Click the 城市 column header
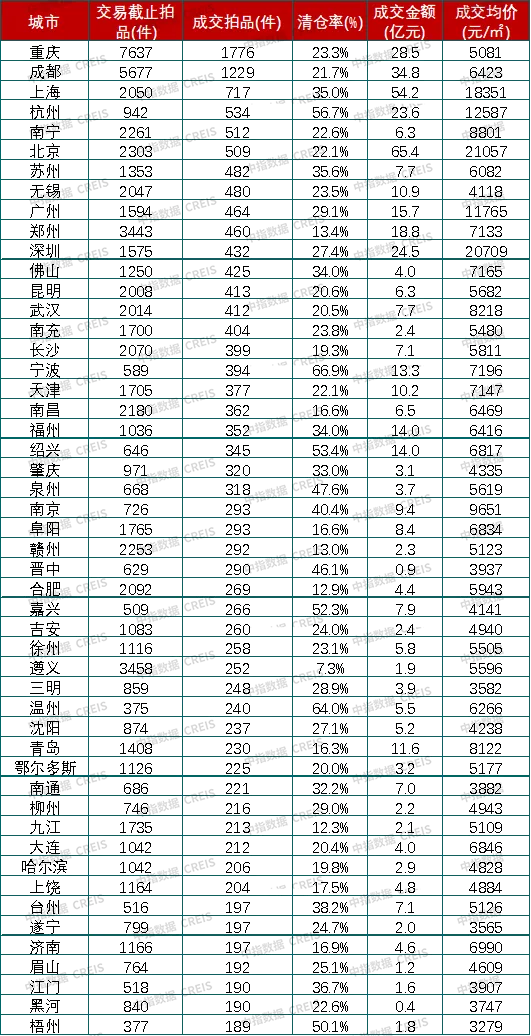This screenshot has width=531, height=1036. click(44, 20)
